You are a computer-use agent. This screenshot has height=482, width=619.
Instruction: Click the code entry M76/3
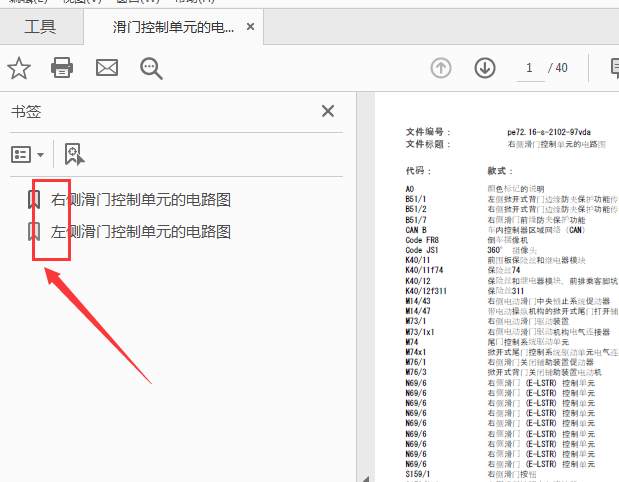pos(416,372)
